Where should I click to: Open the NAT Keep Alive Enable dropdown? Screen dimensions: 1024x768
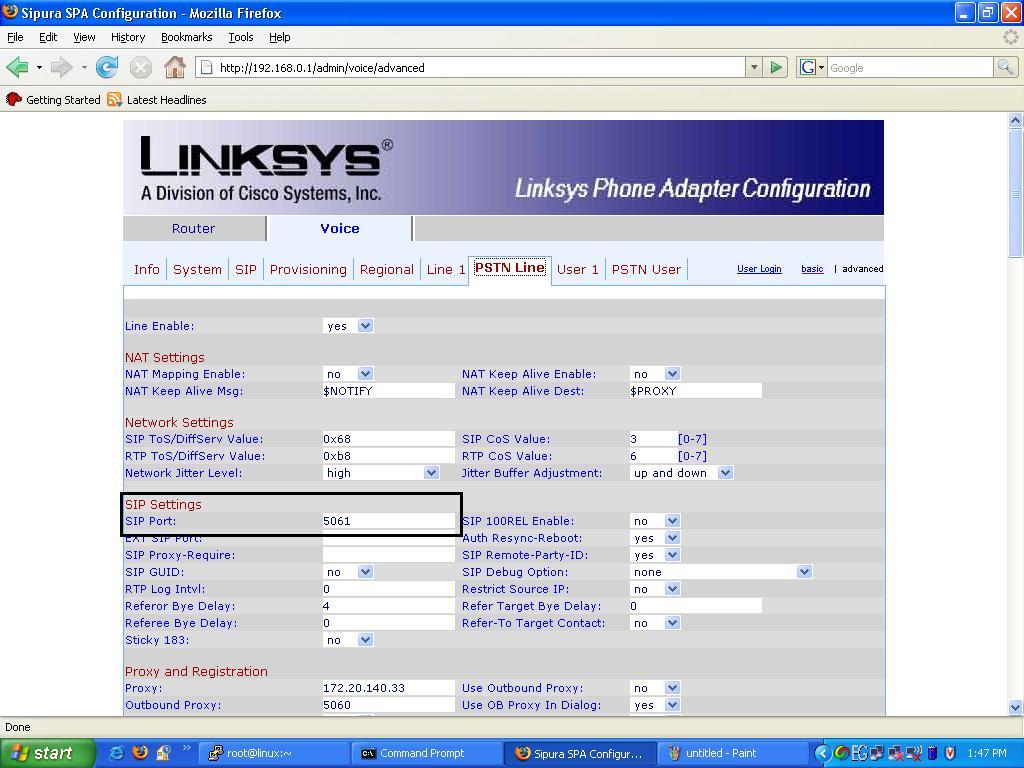pyautogui.click(x=656, y=374)
